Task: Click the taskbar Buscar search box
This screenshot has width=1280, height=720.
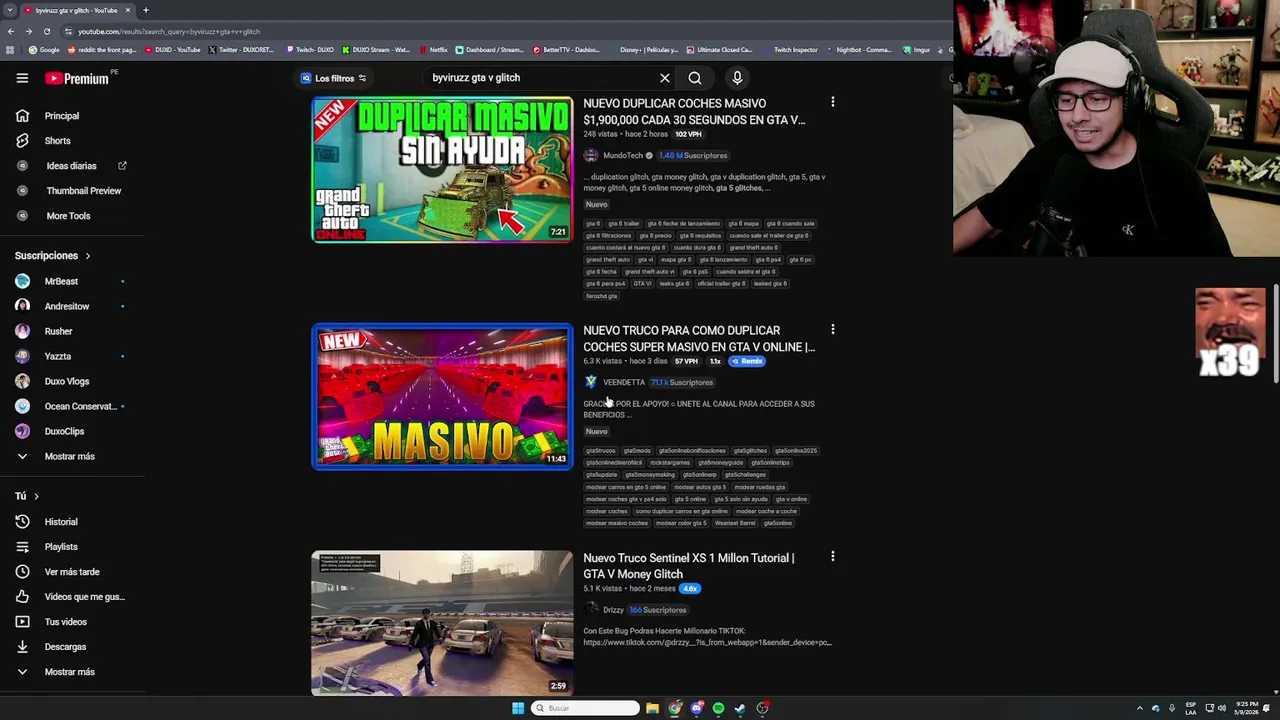Action: [585, 708]
